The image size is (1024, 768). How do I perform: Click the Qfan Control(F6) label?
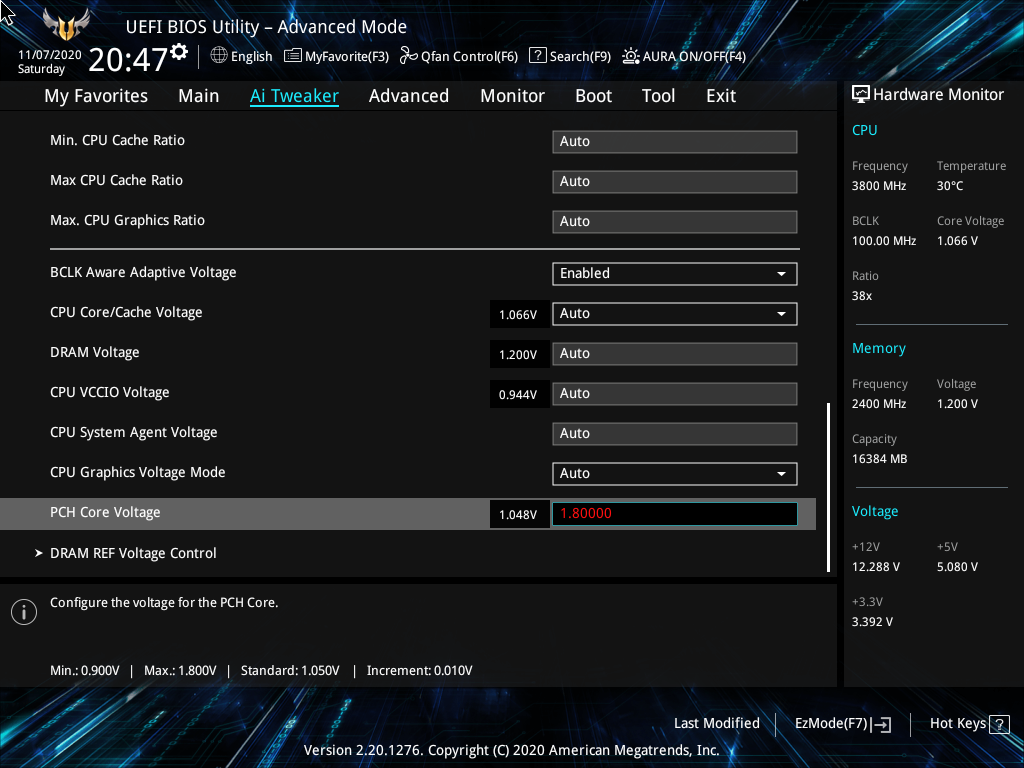coord(469,56)
